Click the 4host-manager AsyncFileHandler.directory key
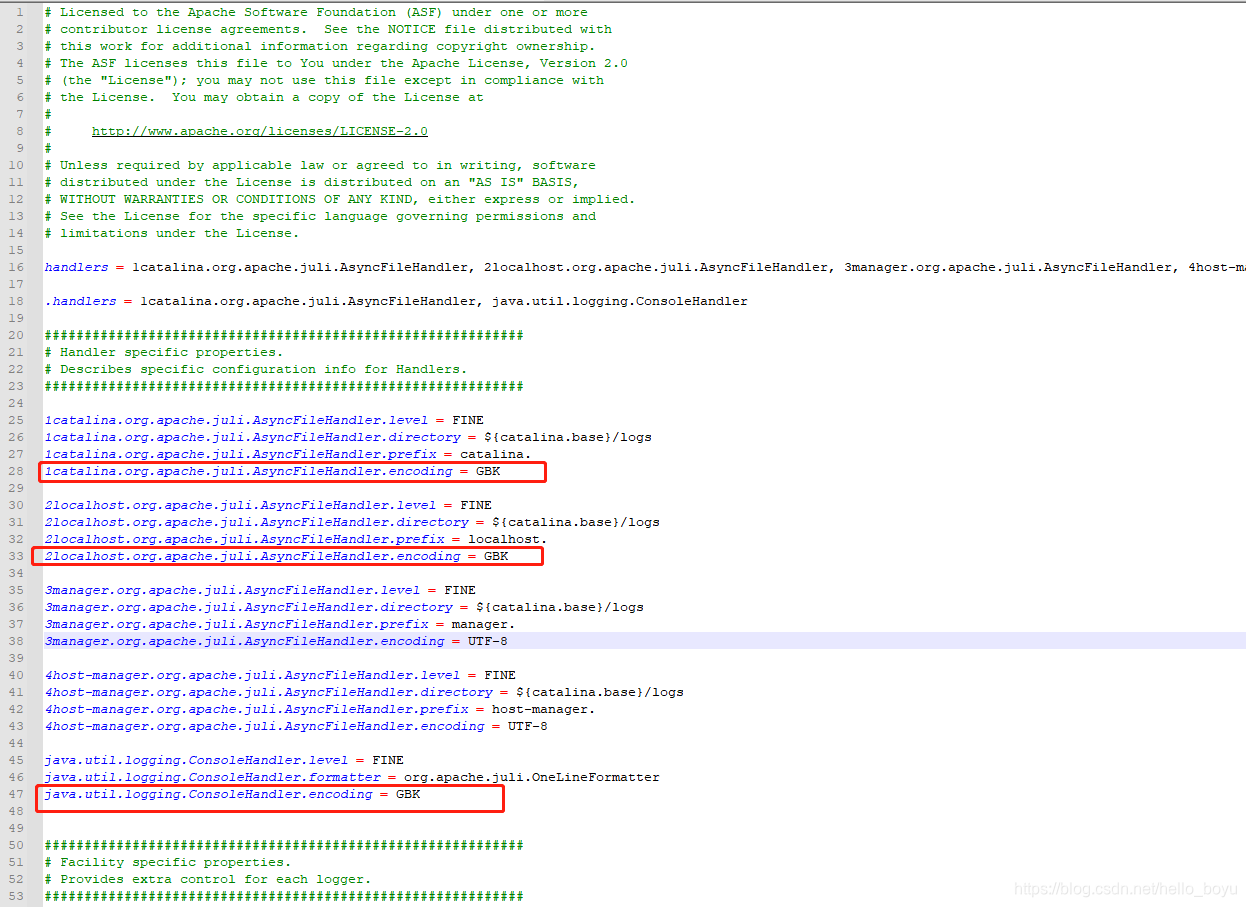 (x=268, y=692)
